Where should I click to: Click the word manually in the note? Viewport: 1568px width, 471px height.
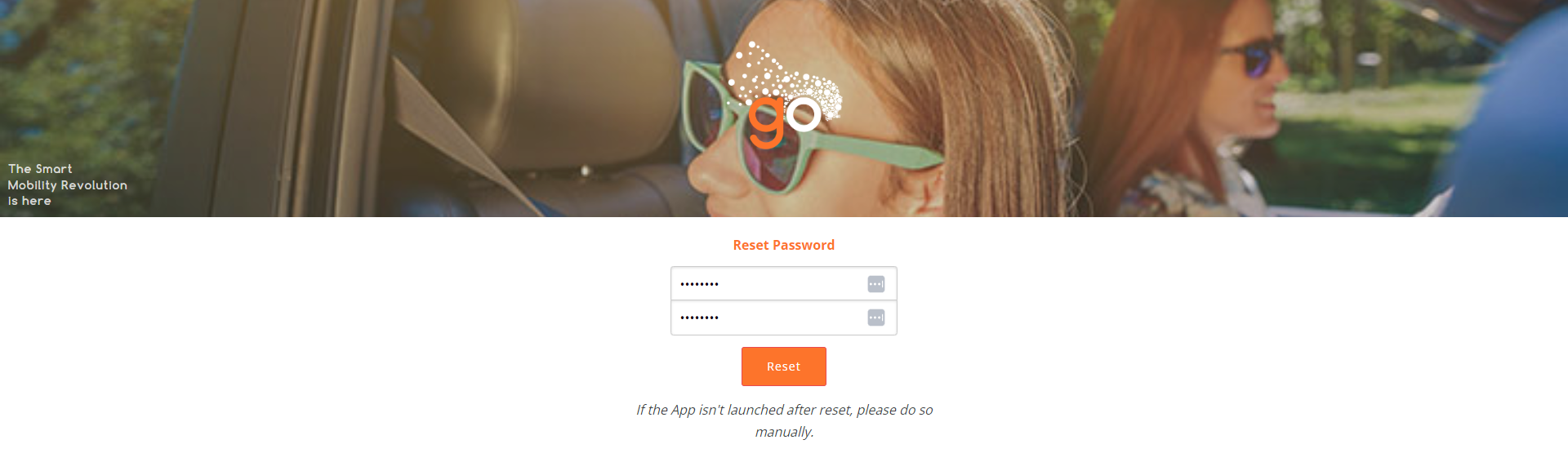pos(784,432)
